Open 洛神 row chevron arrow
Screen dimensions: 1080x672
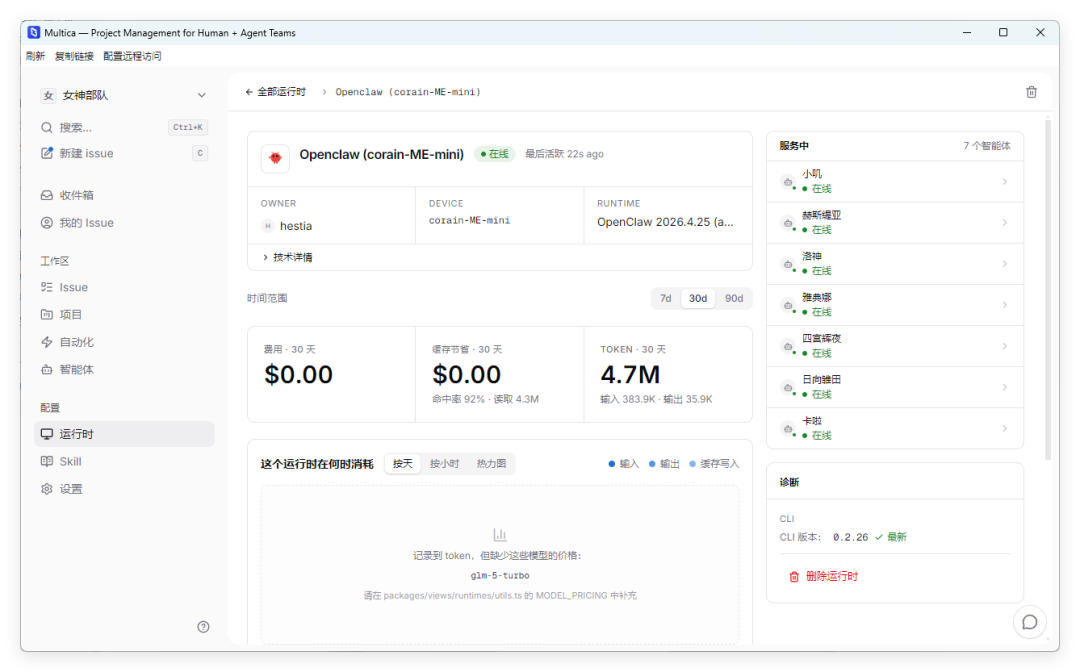[x=1005, y=264]
